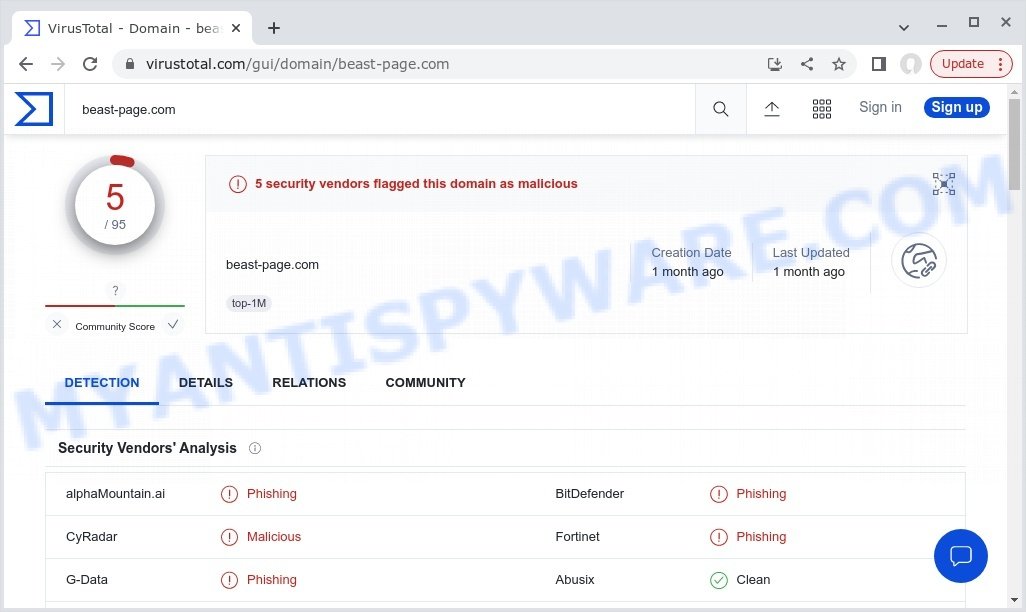The width and height of the screenshot is (1026, 612).
Task: Click the Fortinet Phishing alert icon
Action: [x=718, y=537]
